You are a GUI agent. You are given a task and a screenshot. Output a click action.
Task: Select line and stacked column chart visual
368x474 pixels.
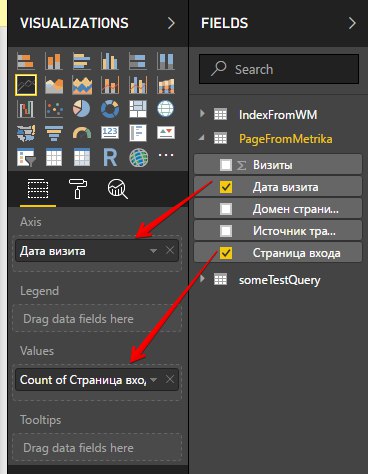(x=110, y=86)
